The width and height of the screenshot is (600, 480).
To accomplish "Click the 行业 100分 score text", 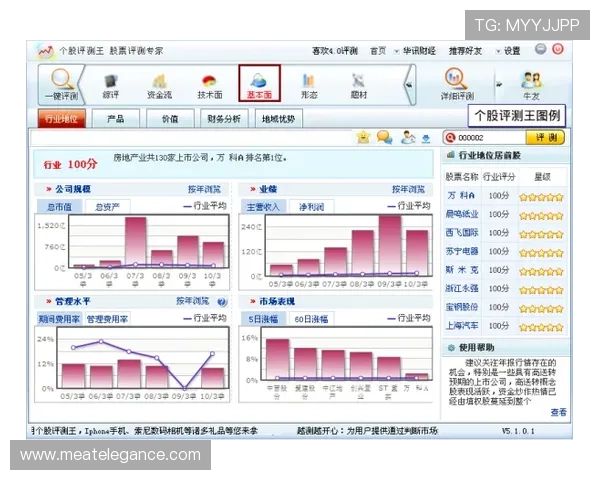I will pos(70,165).
